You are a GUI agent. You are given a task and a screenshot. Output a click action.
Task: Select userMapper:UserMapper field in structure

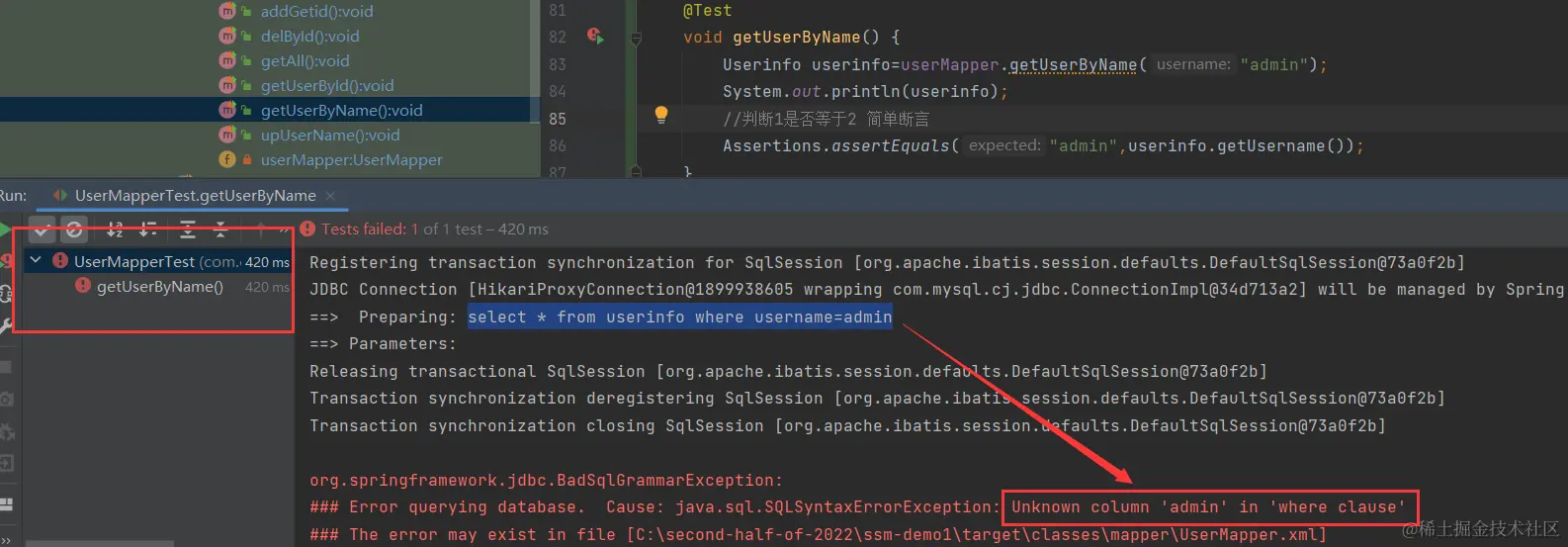351,159
